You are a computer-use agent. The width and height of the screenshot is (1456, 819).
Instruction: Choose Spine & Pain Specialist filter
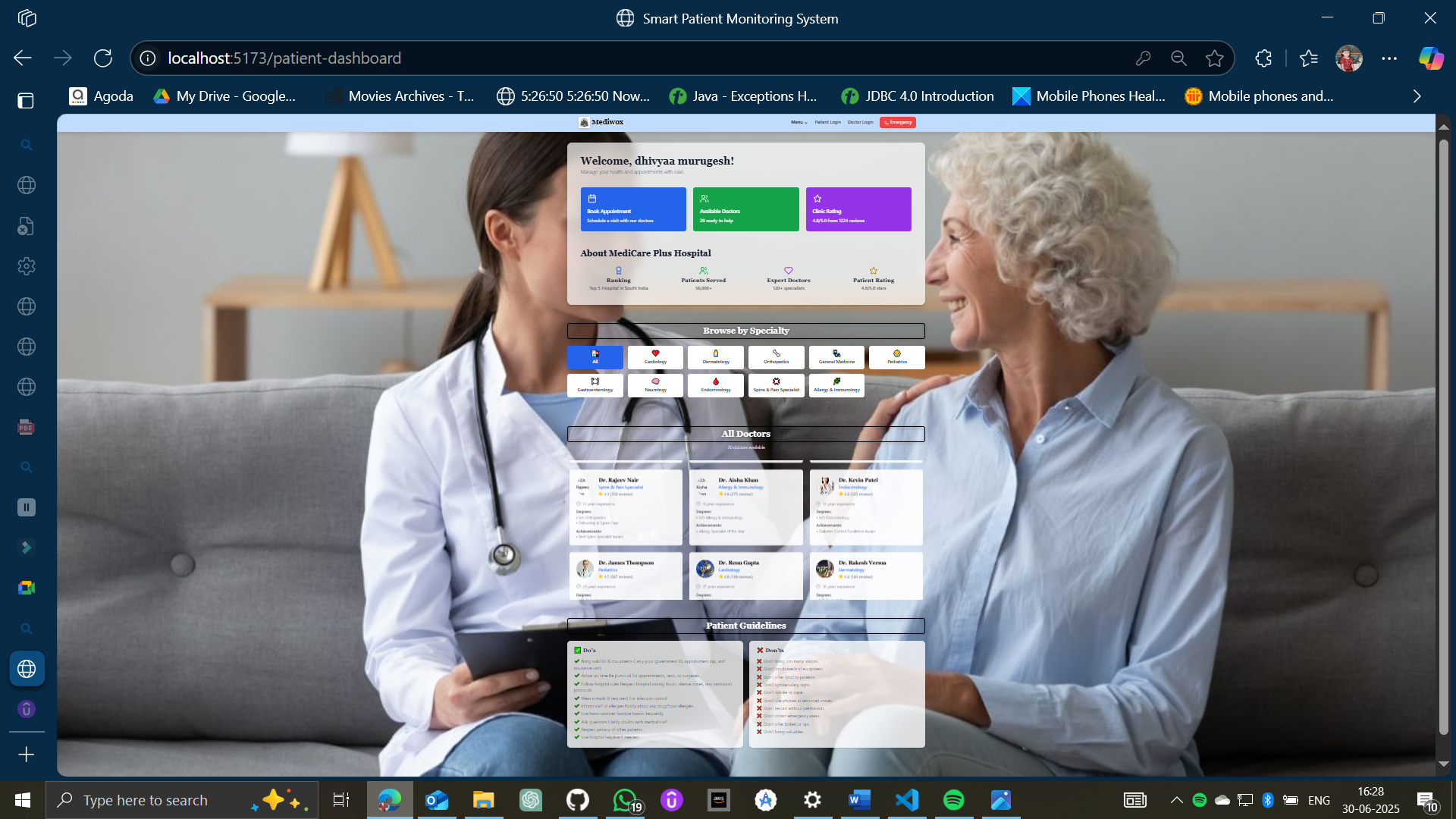tap(776, 385)
